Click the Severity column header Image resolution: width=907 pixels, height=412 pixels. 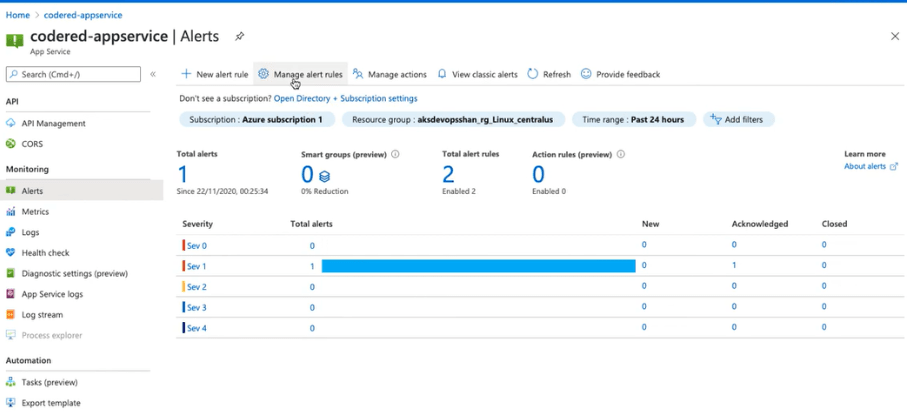(197, 224)
